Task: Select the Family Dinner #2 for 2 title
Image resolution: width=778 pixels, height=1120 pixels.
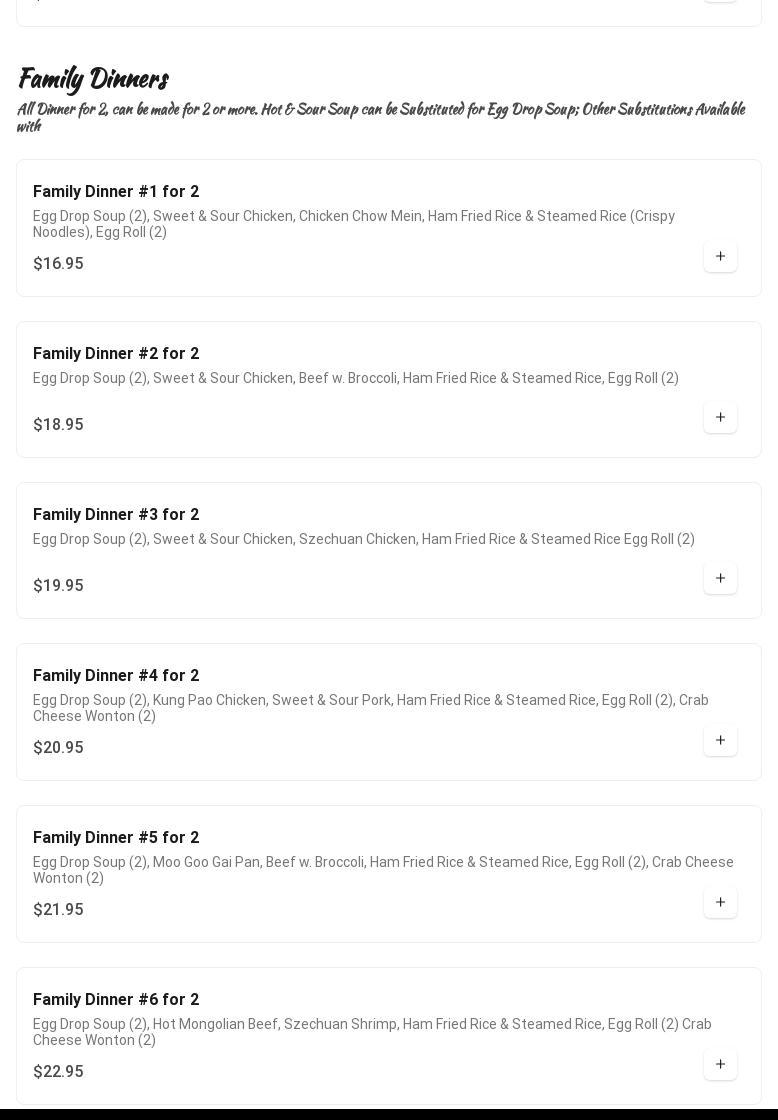Action: pyautogui.click(x=116, y=353)
